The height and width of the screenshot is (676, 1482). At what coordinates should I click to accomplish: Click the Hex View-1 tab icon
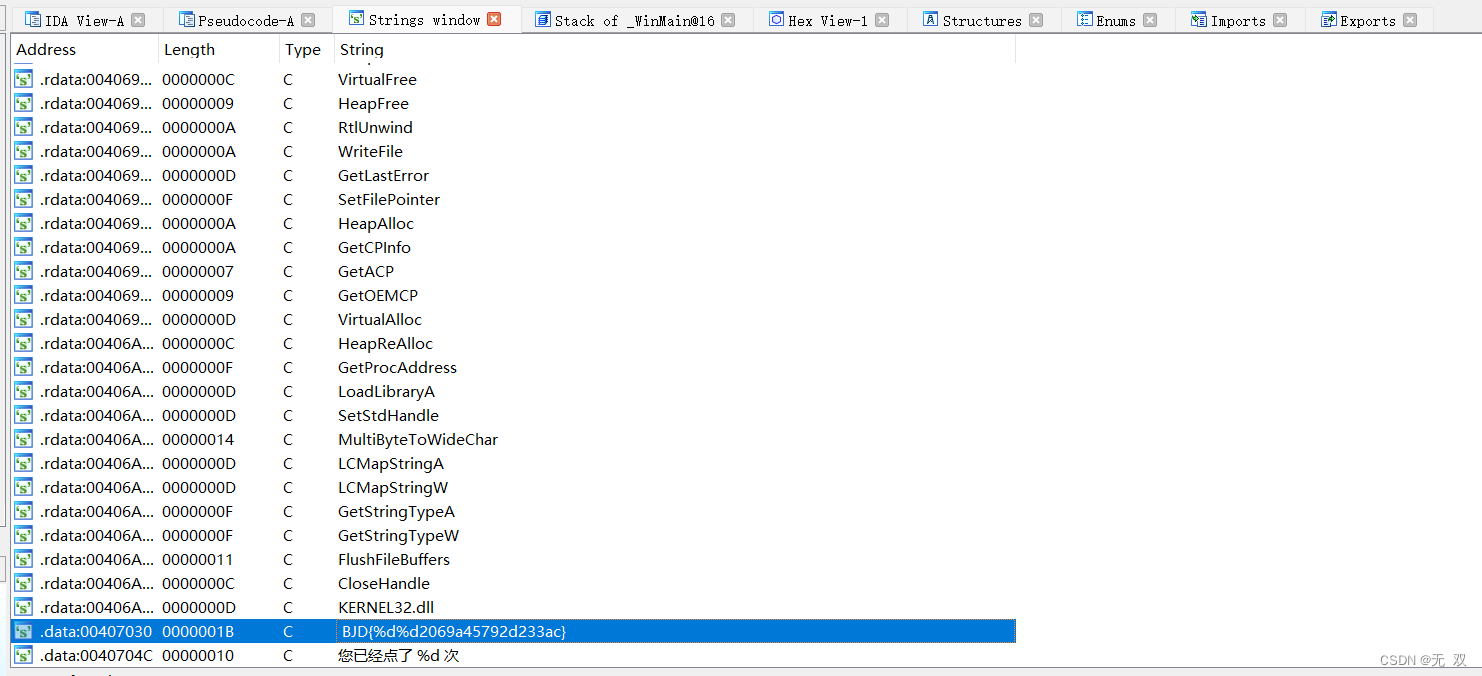click(x=775, y=18)
